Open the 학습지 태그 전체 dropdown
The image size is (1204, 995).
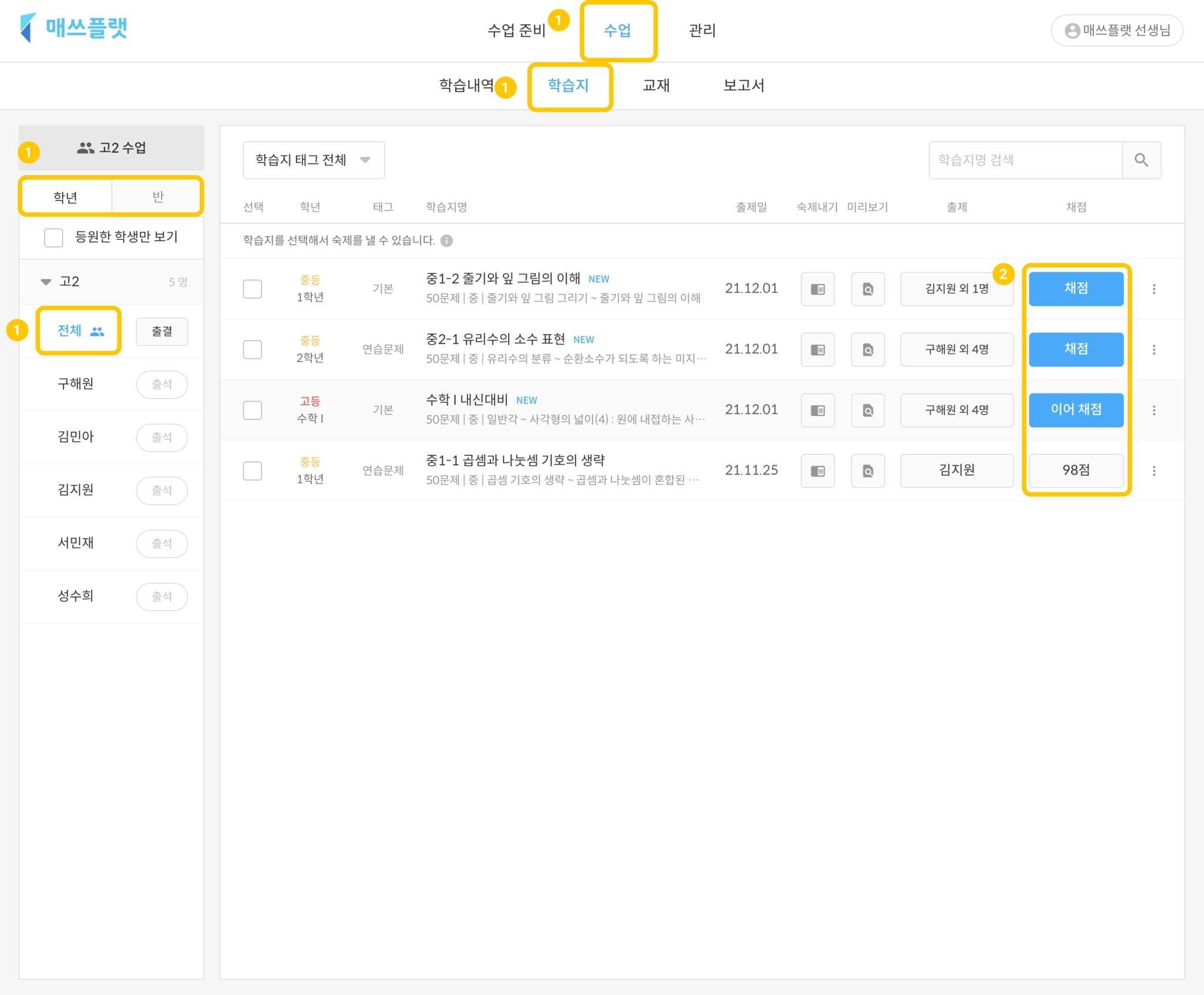[313, 160]
